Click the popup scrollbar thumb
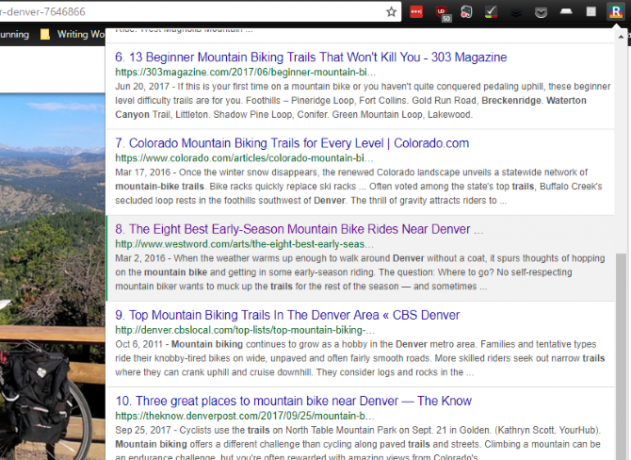This screenshot has width=631, height=460. coord(621,356)
